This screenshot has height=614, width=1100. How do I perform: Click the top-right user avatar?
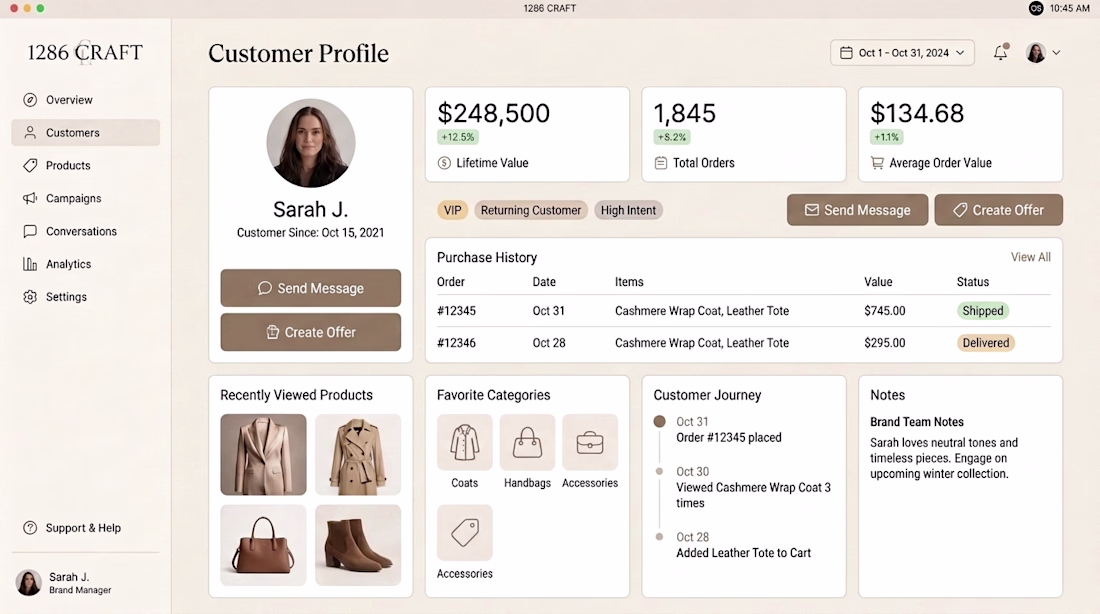point(1035,53)
